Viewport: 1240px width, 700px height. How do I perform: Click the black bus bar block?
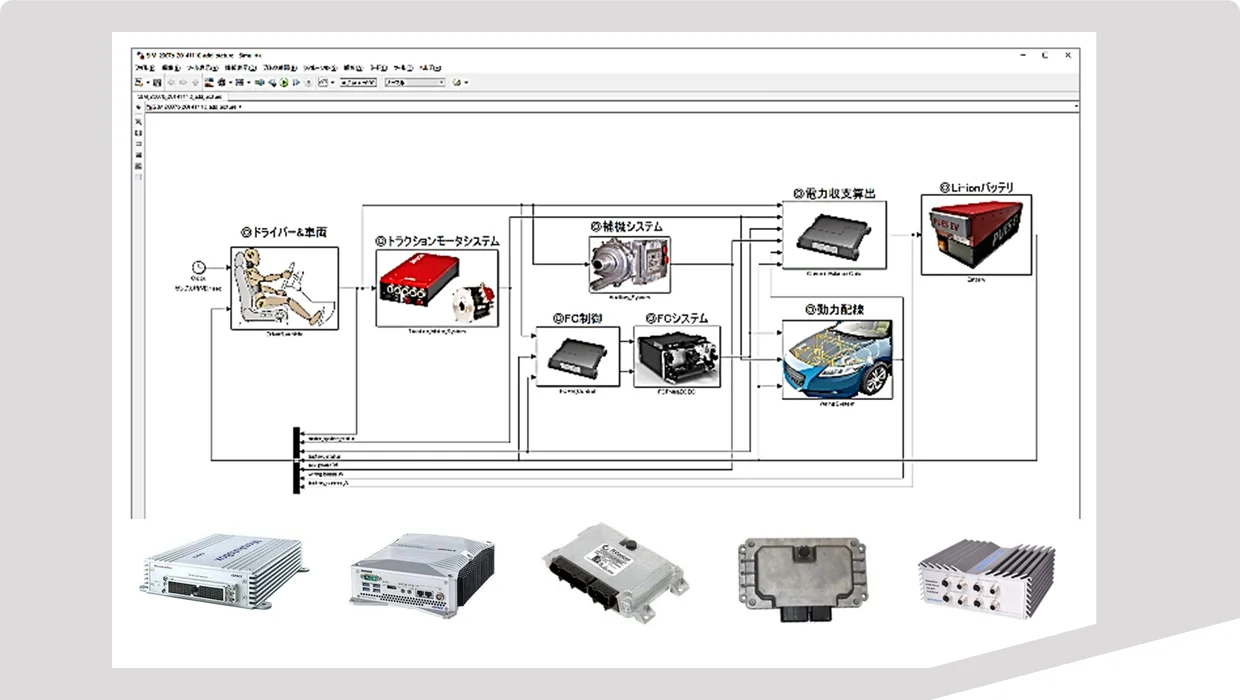point(296,460)
